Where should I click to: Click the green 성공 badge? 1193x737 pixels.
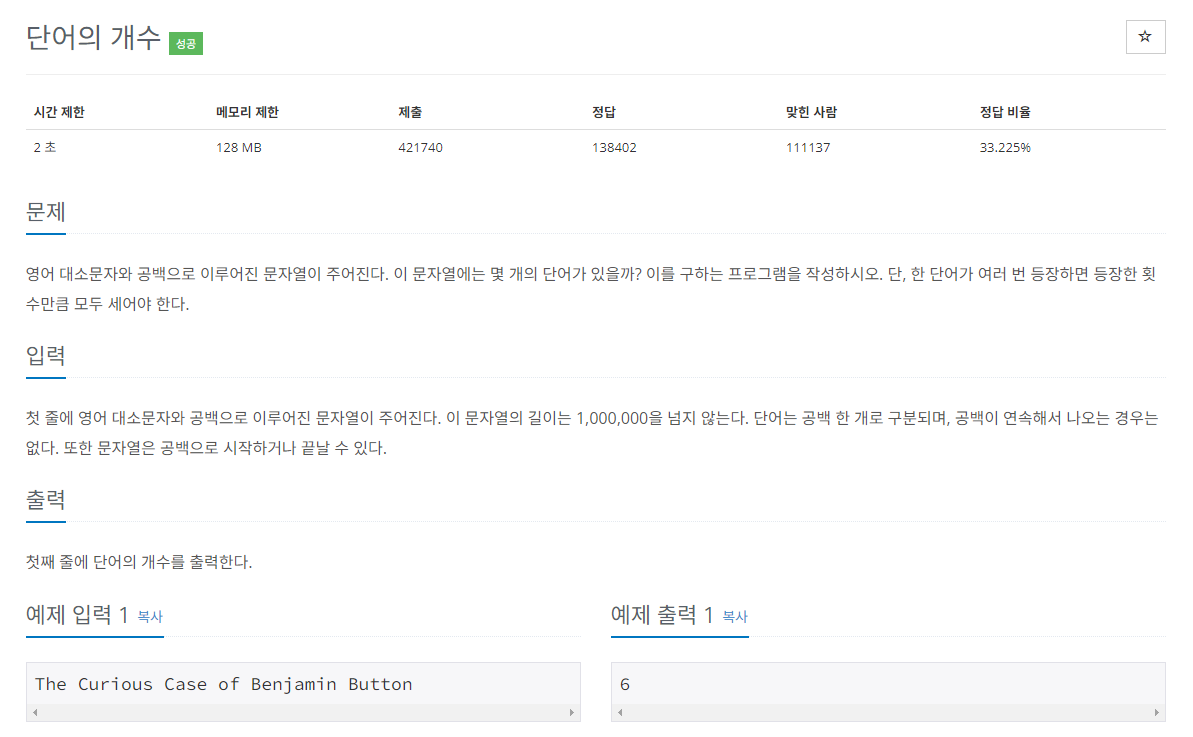(185, 44)
